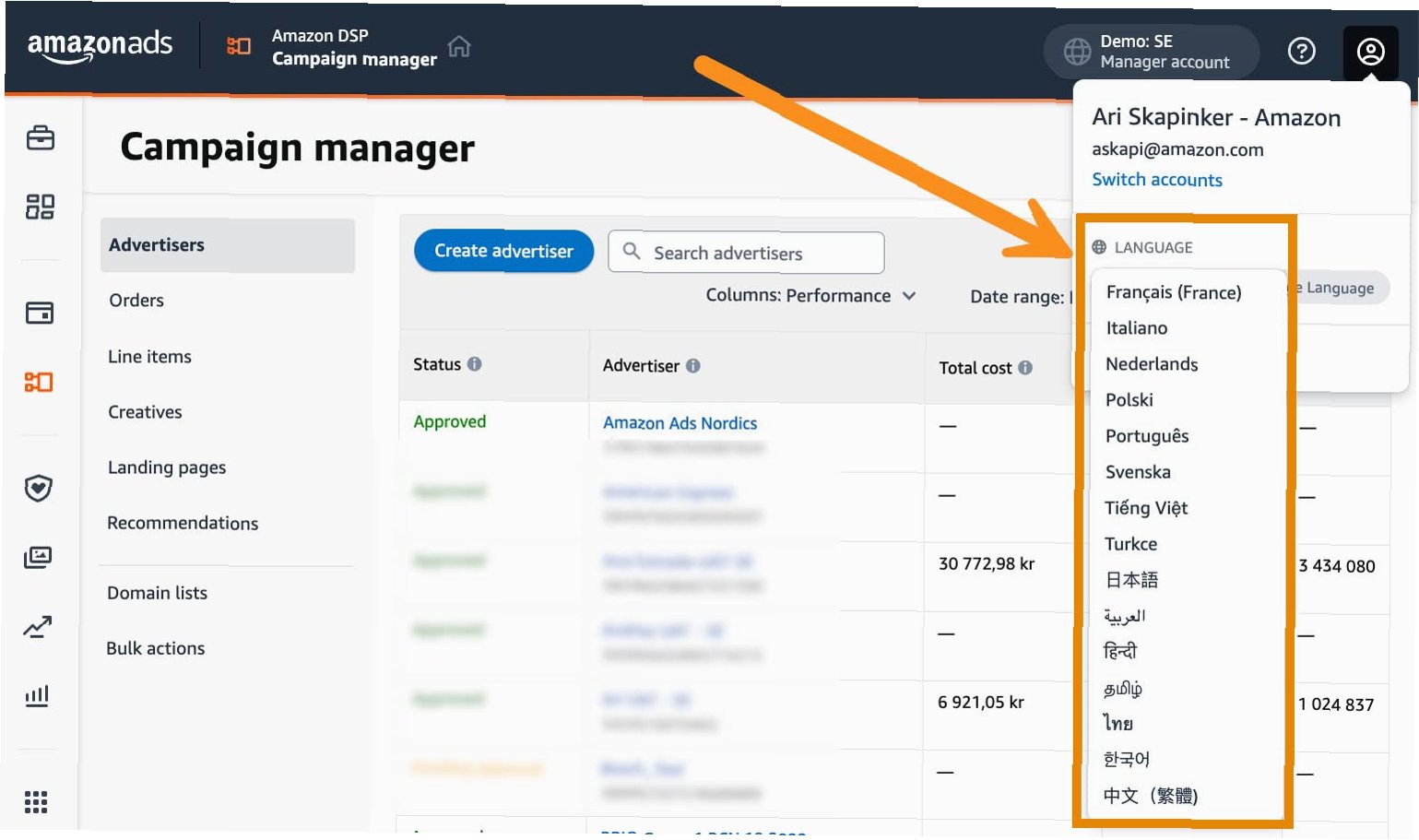Click the 6 921,05 kr cost cell

point(981,703)
